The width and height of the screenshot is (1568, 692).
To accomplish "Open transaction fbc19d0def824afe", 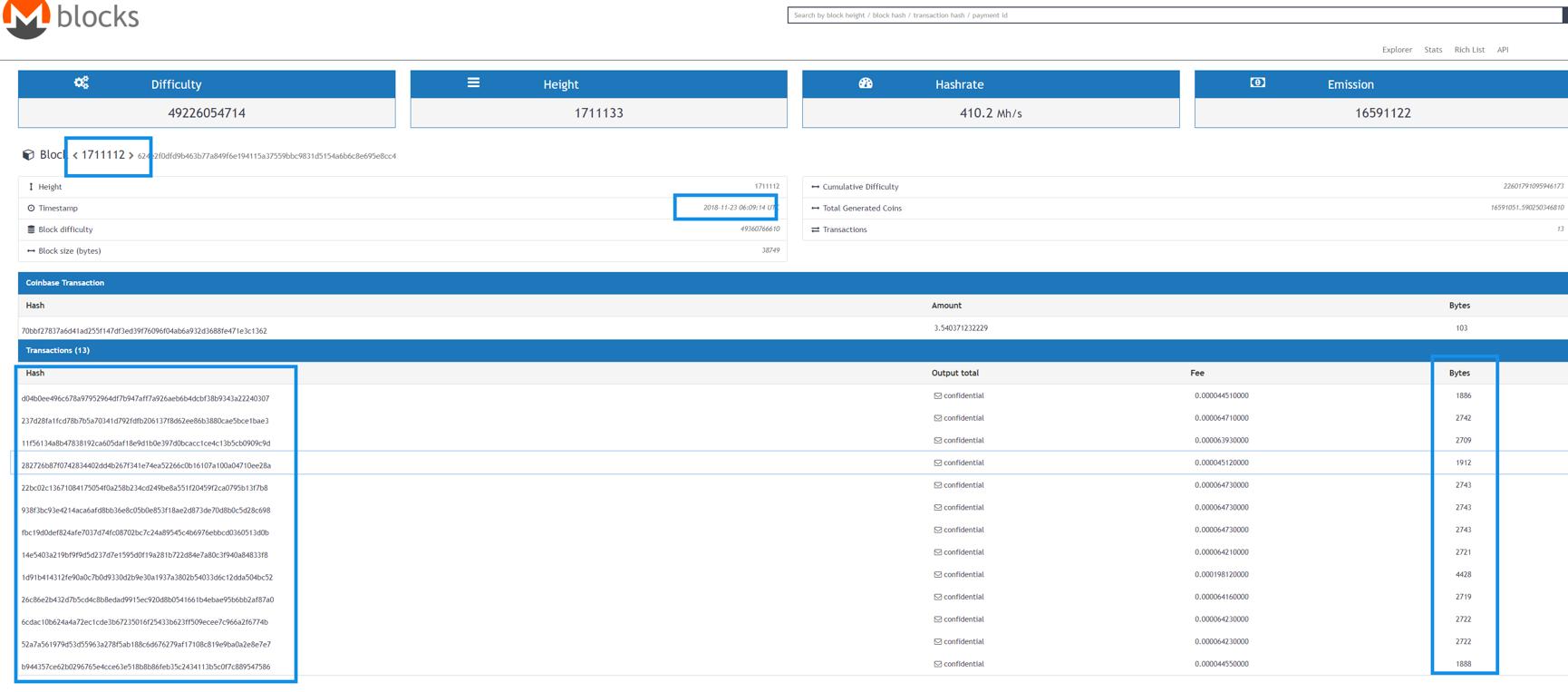I will click(x=145, y=532).
